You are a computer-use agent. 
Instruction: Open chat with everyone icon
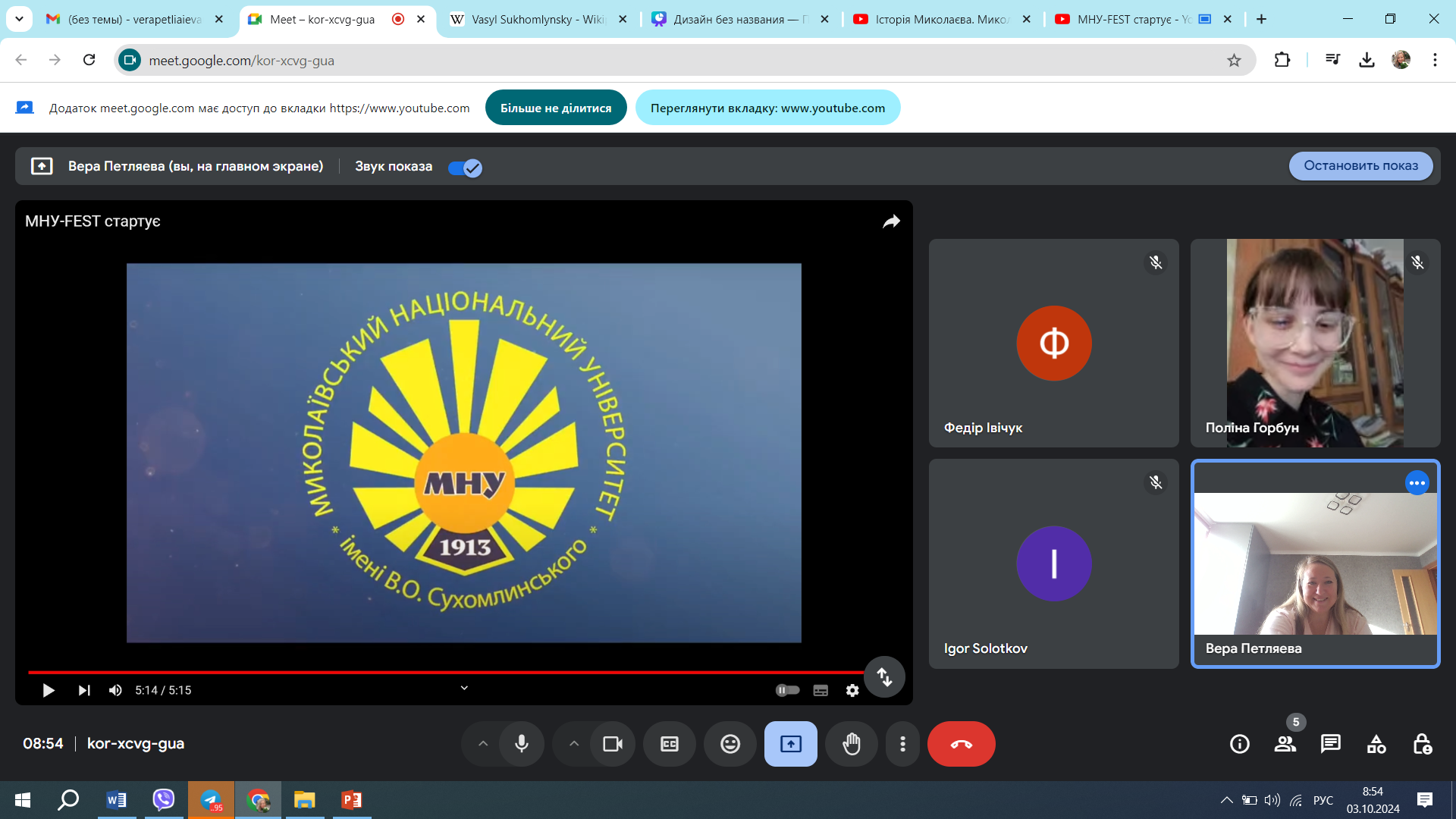tap(1331, 744)
